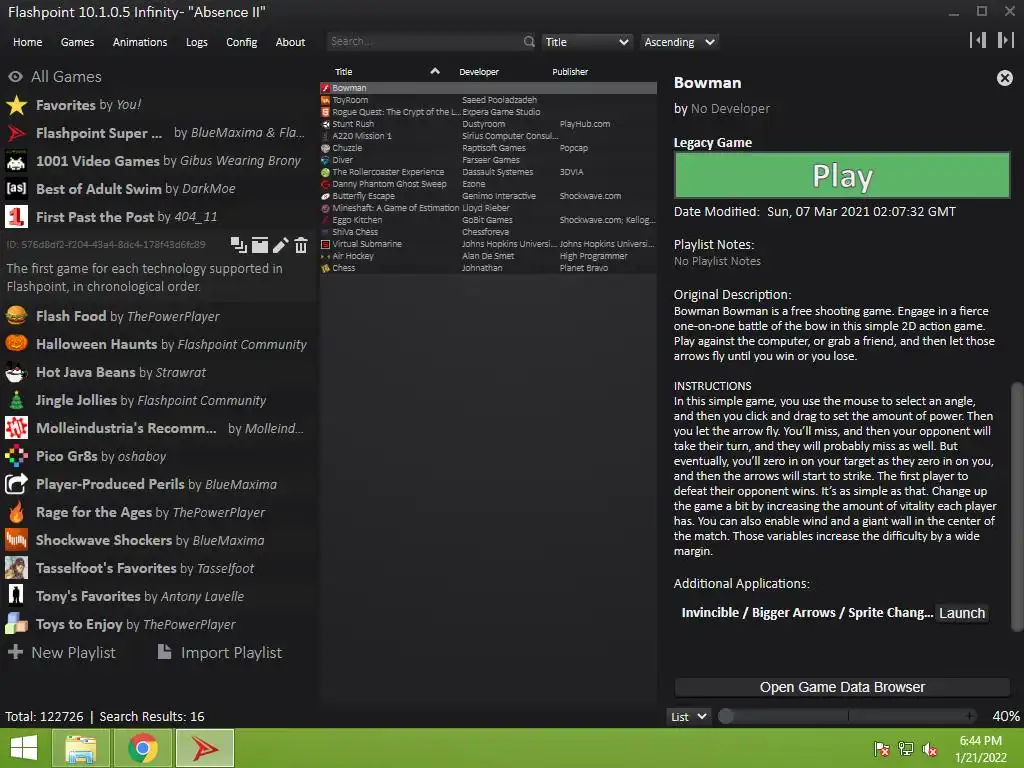Screen dimensions: 1024x768
Task: Click the Tasselfoot's Favorites avatar icon
Action: [x=16, y=568]
